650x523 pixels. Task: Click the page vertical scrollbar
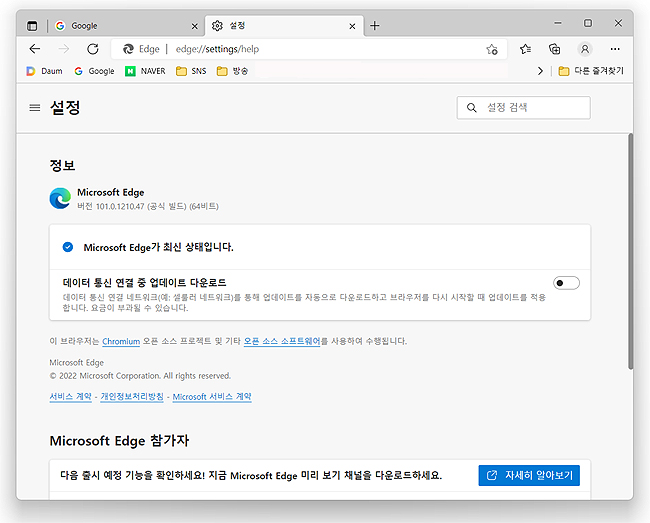[x=631, y=251]
